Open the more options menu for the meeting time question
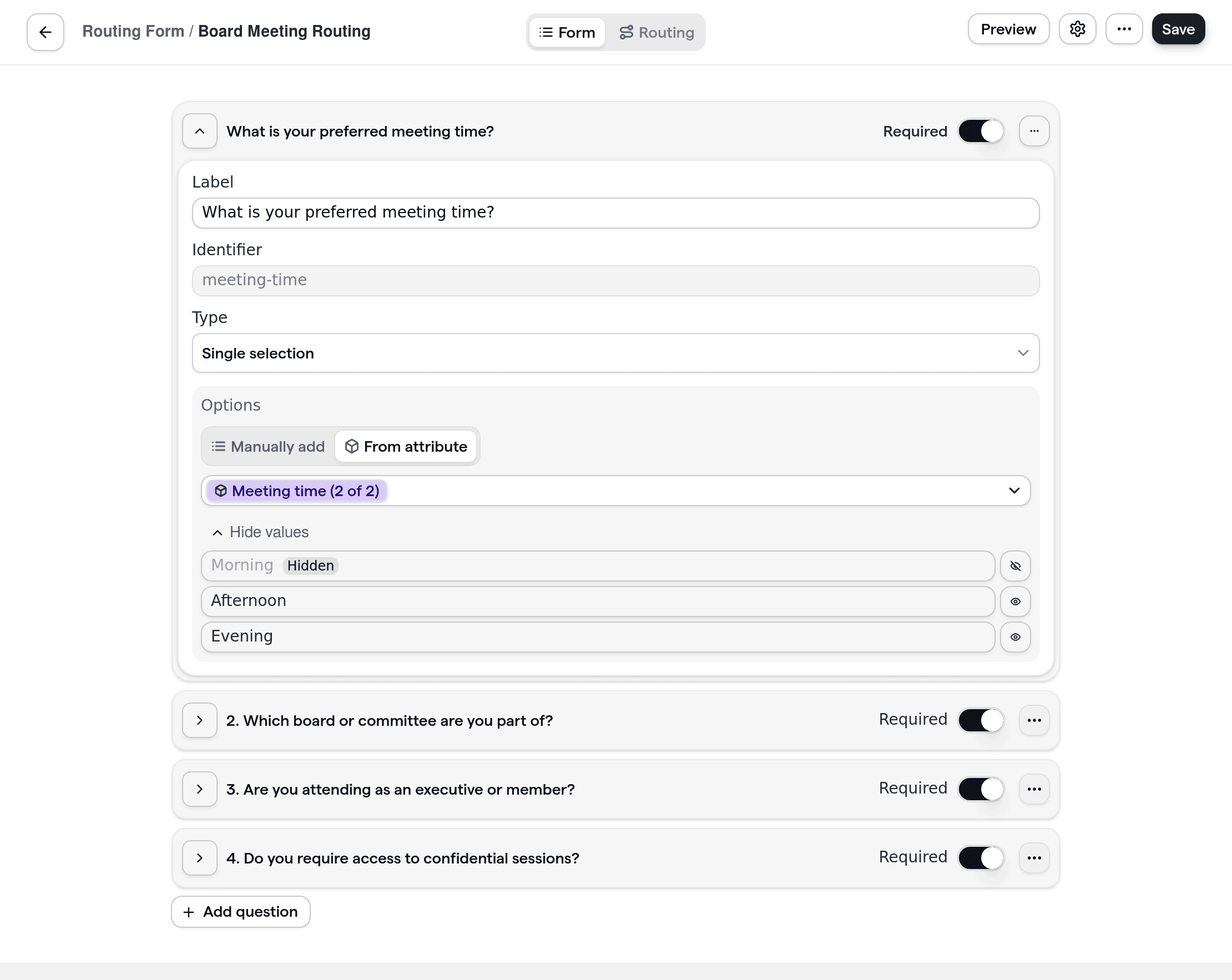1232x980 pixels. pos(1034,131)
